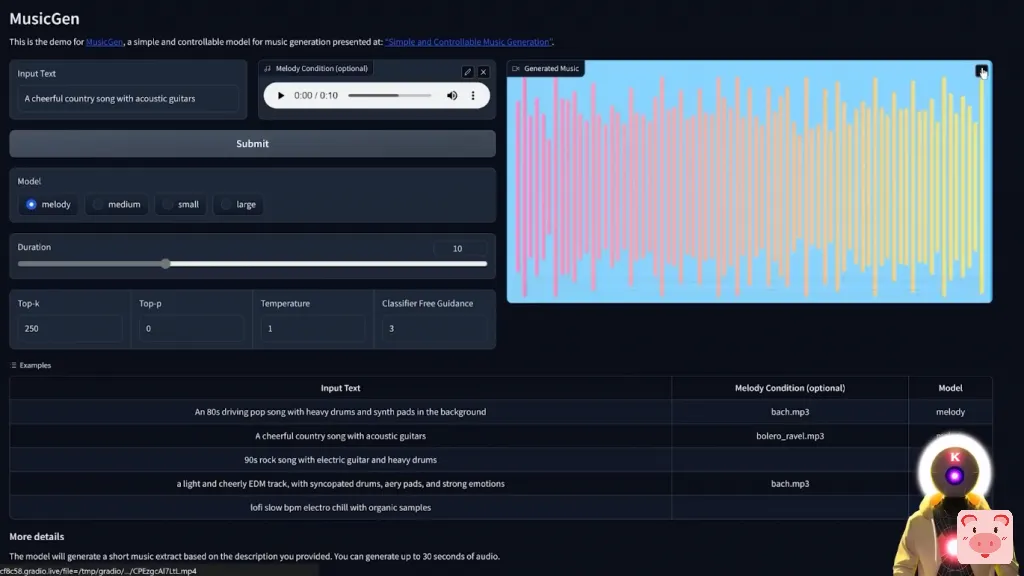Click the Melody Condition music note icon
1024x576 pixels.
tap(267, 69)
